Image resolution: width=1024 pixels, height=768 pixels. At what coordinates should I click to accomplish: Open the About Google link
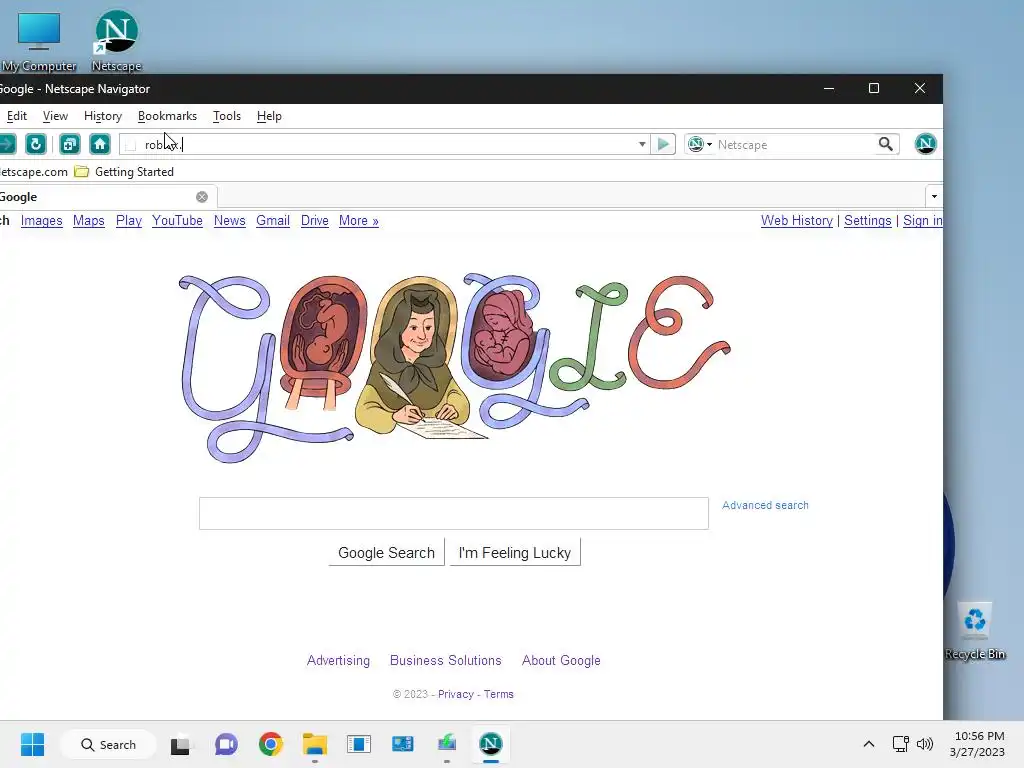561,660
